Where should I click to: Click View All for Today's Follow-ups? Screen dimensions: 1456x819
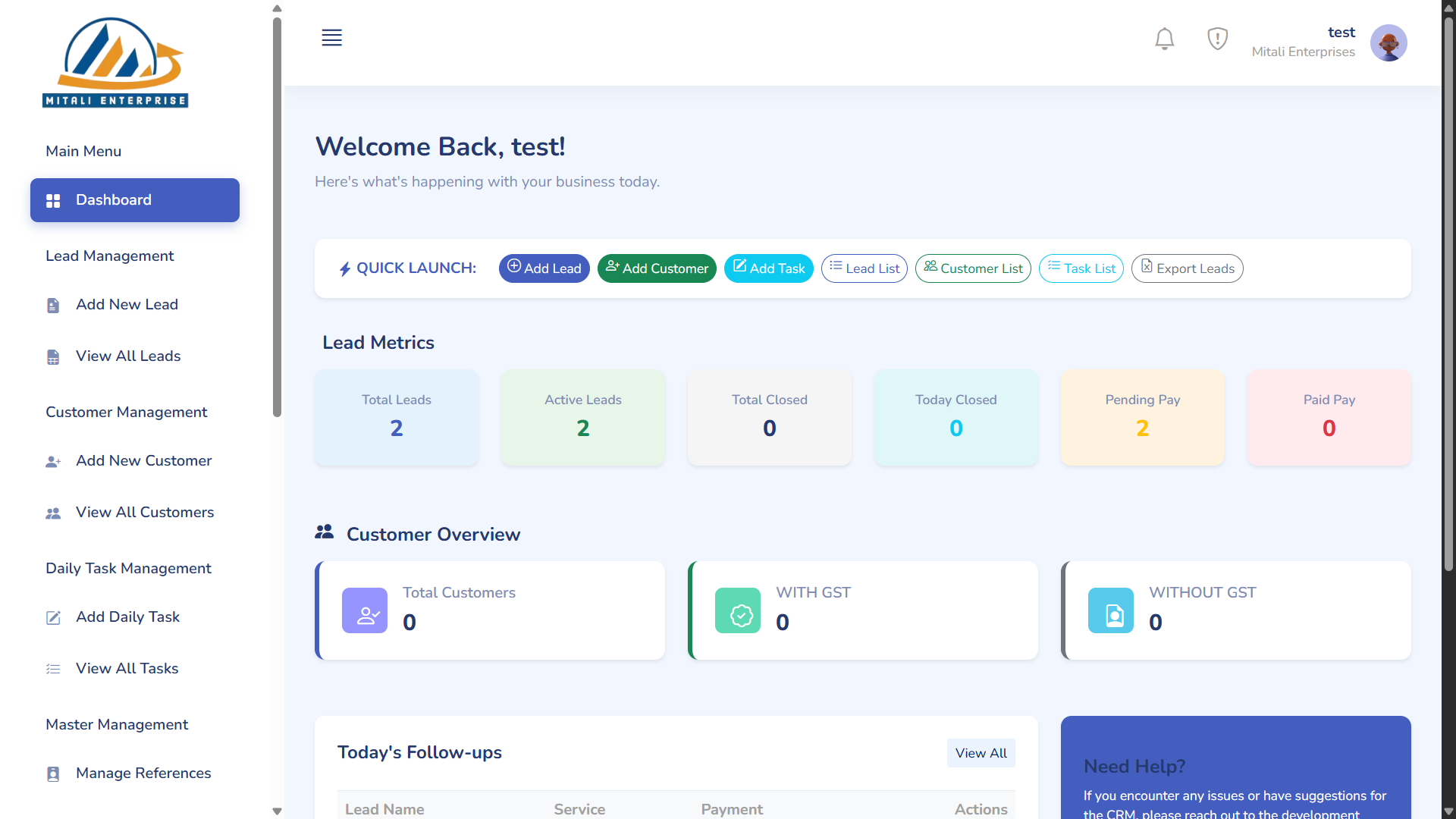[981, 753]
